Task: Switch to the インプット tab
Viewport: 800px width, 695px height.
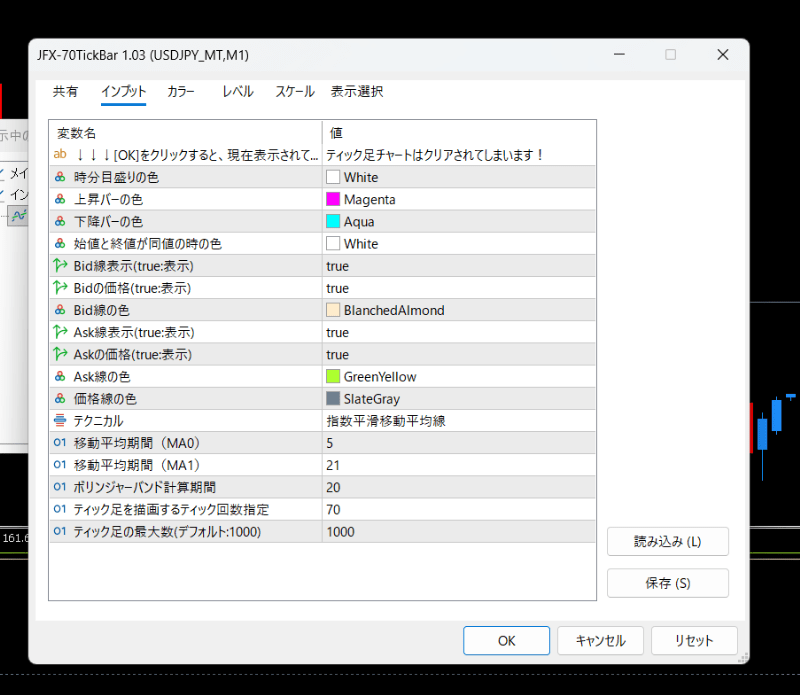Action: click(x=123, y=91)
